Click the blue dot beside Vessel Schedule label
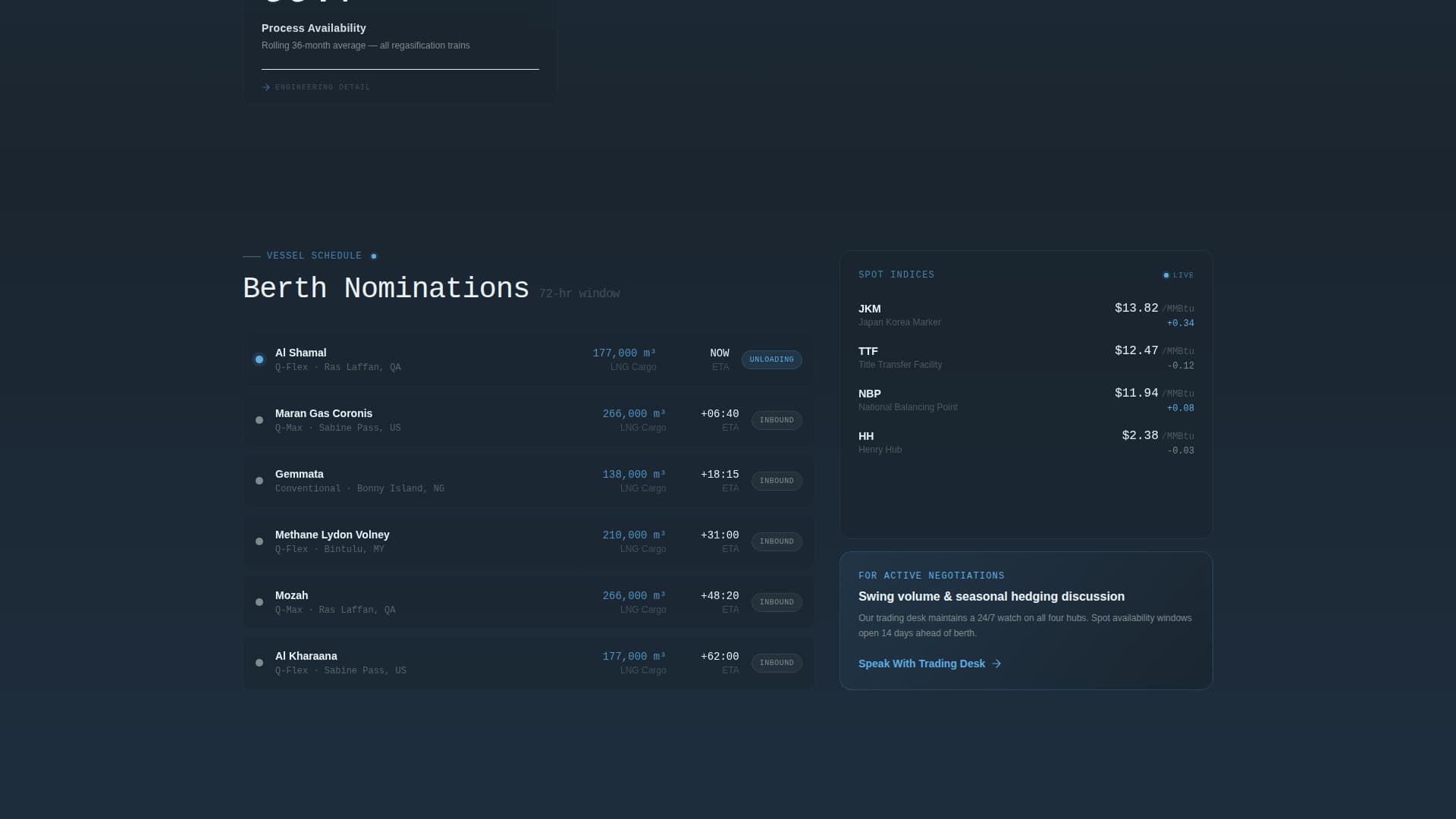 [373, 256]
